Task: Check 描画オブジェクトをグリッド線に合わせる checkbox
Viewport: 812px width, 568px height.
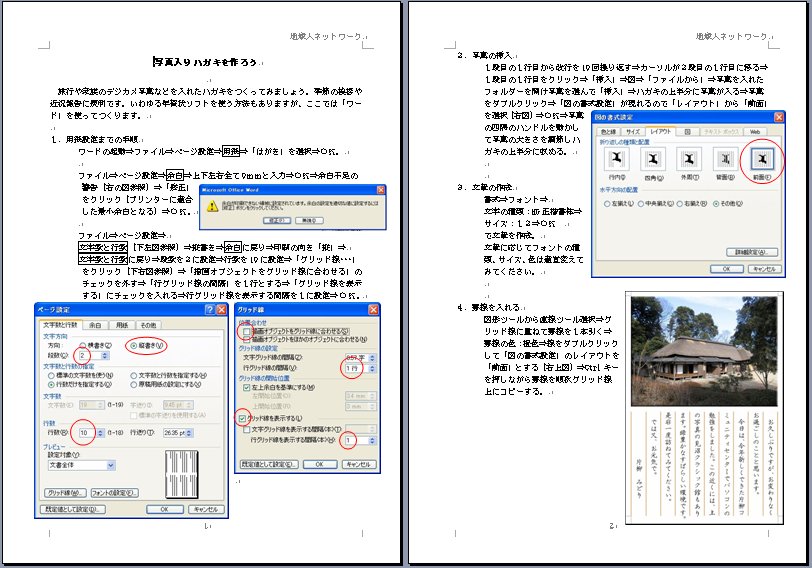Action: click(246, 331)
